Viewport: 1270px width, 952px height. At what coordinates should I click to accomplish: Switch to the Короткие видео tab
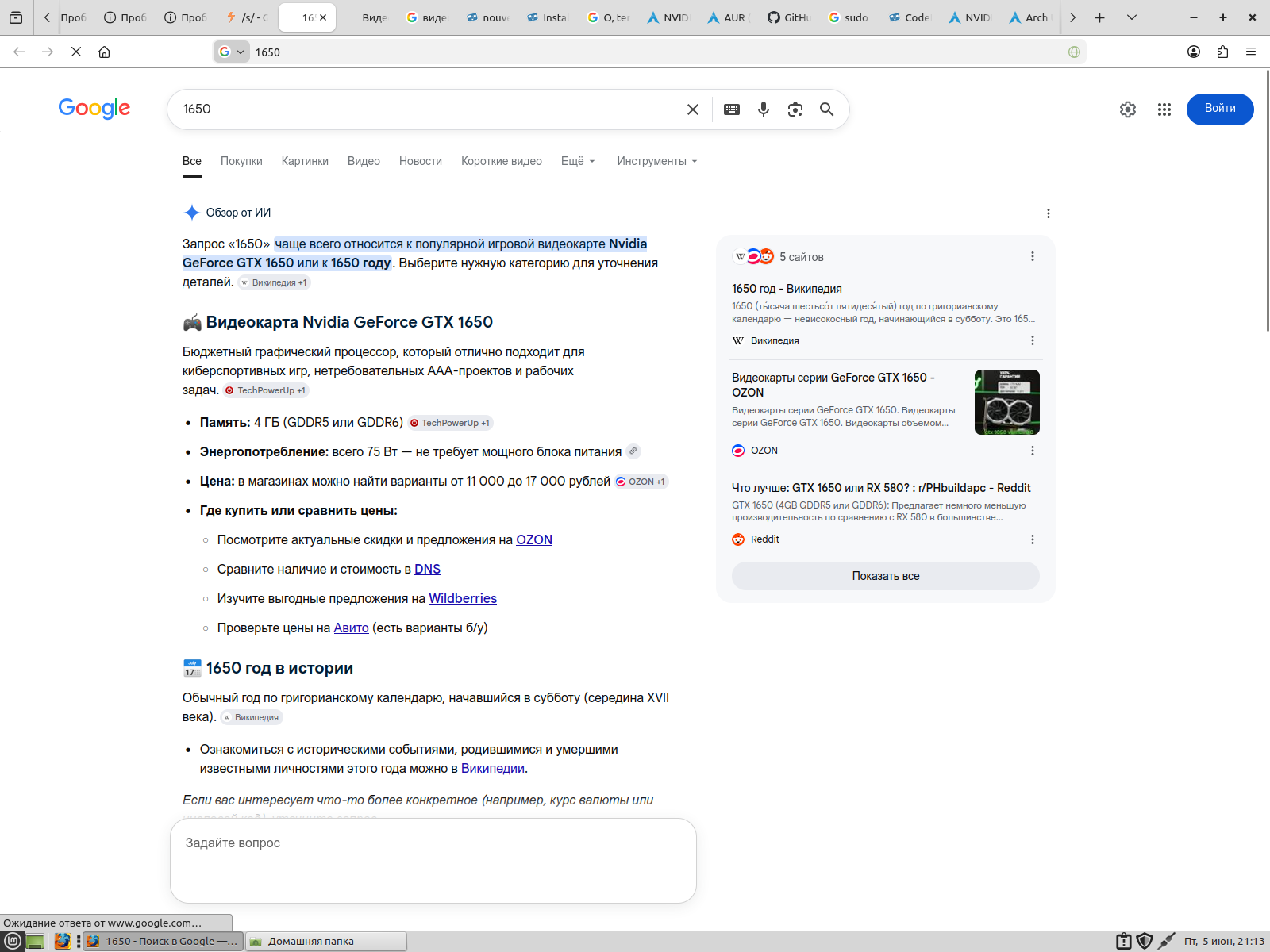[x=502, y=161]
